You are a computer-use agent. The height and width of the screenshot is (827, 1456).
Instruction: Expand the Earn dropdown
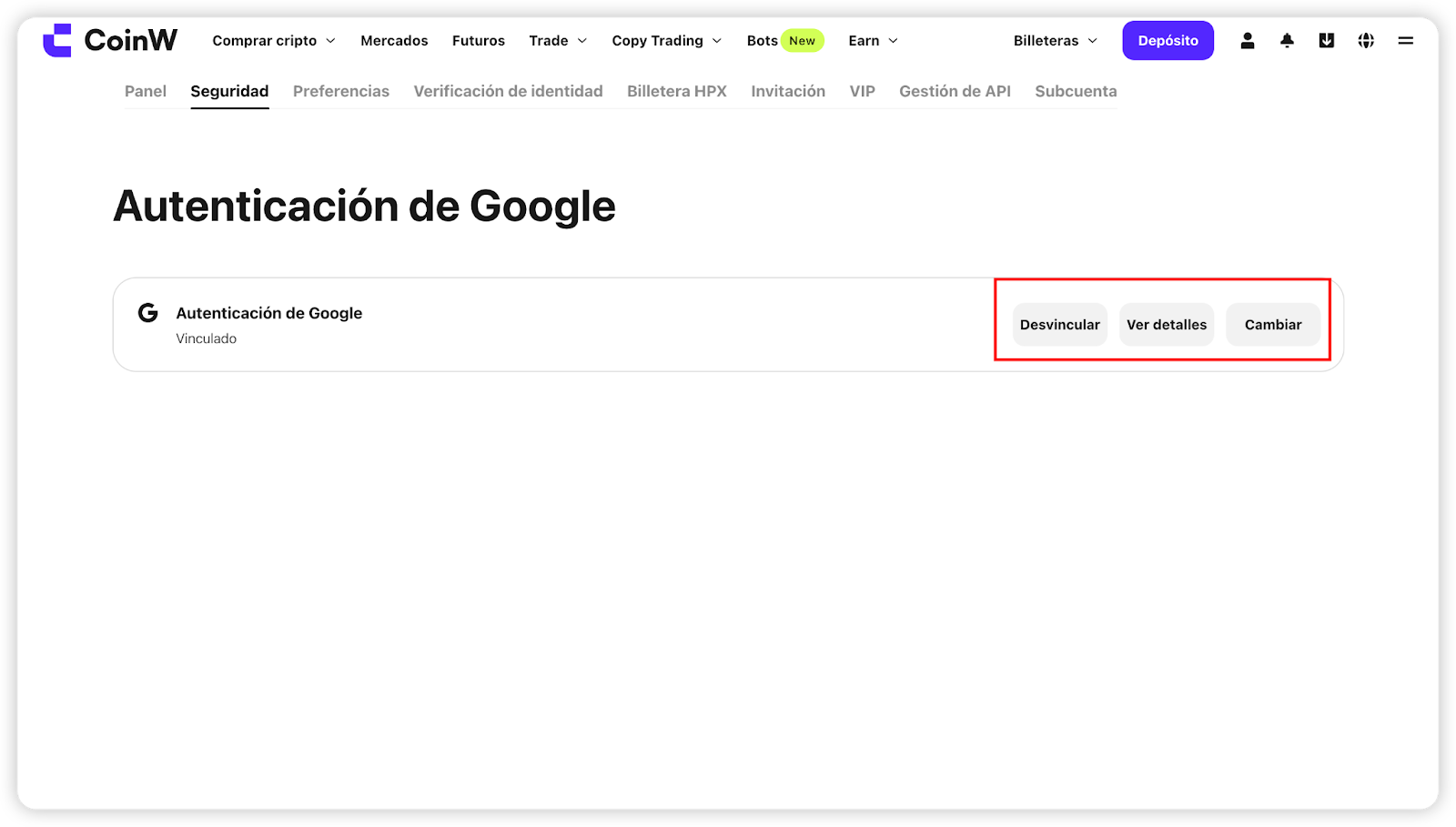(874, 41)
